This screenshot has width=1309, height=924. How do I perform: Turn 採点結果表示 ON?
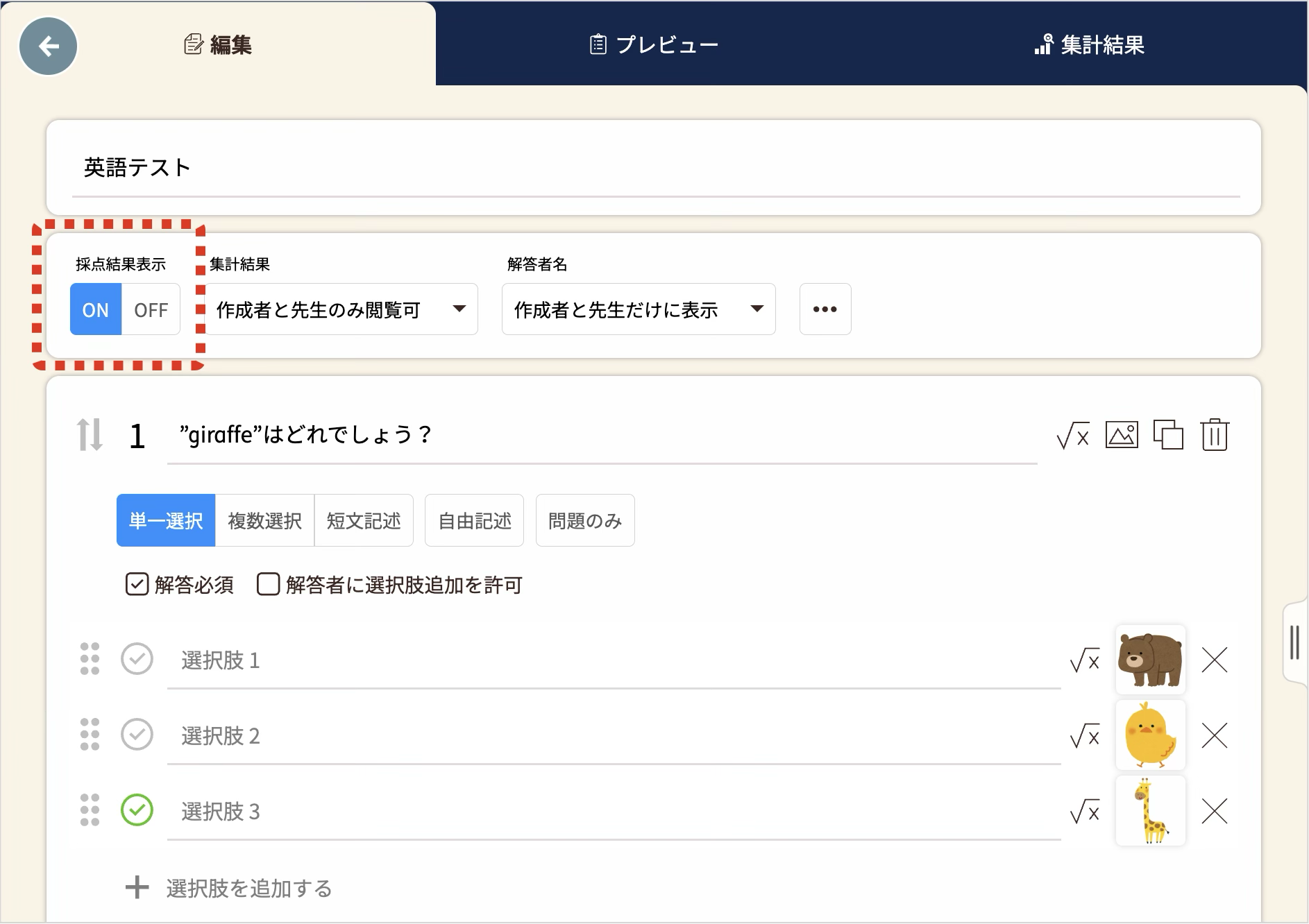pyautogui.click(x=96, y=309)
